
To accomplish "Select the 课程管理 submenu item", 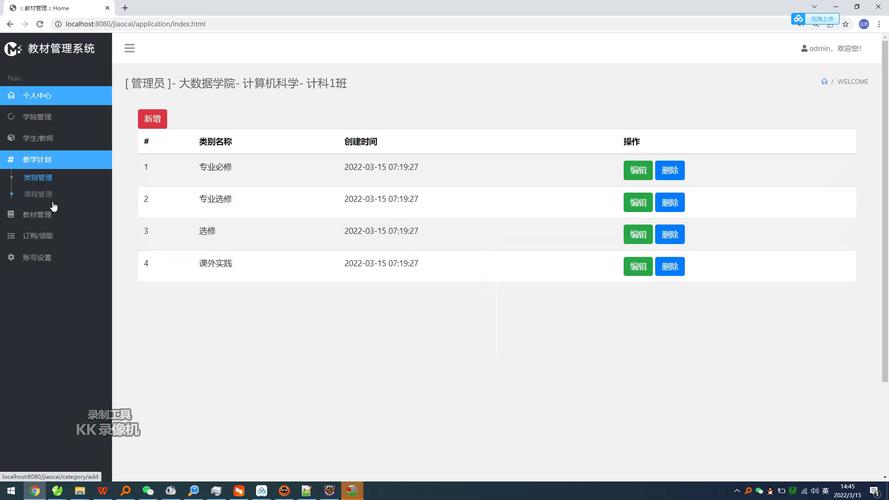I will pos(38,194).
